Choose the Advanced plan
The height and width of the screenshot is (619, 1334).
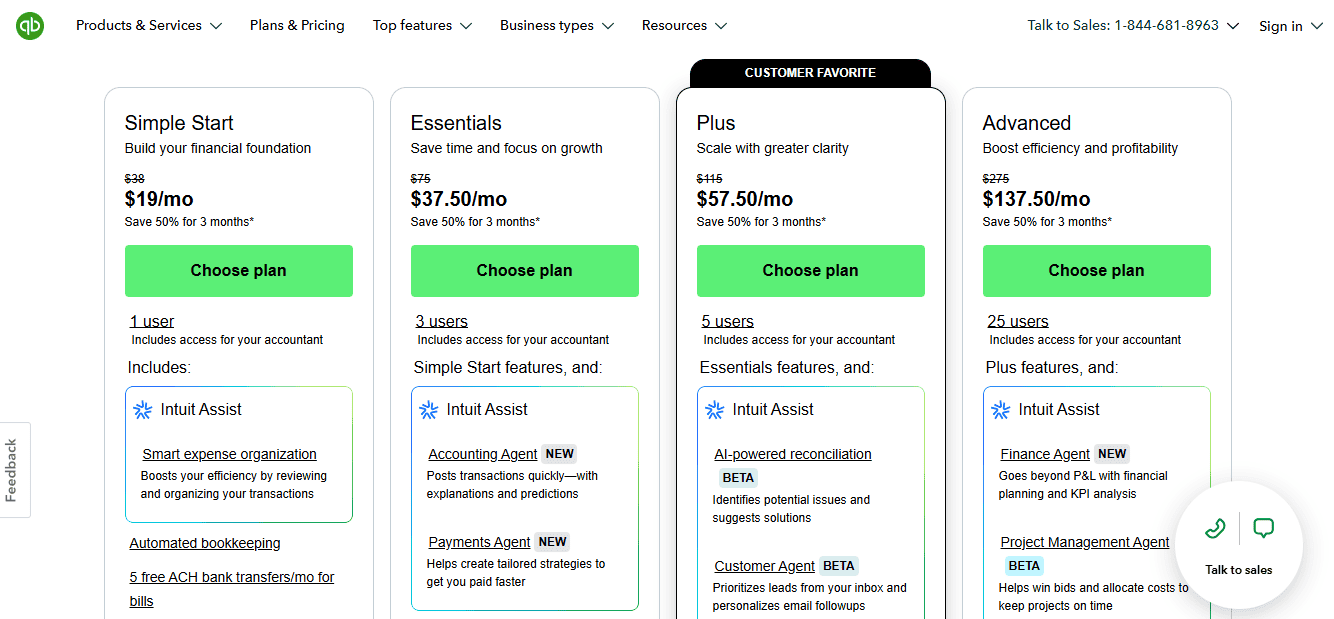coord(1096,271)
